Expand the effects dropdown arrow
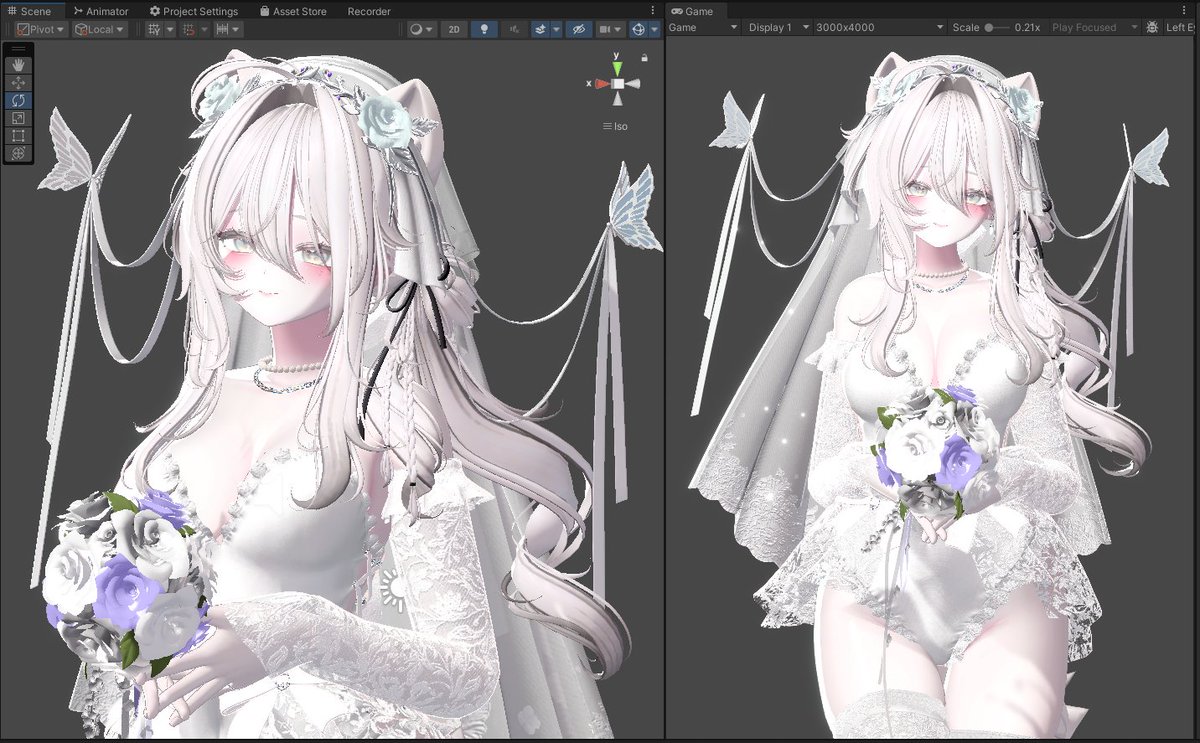Viewport: 1200px width, 743px height. 556,29
